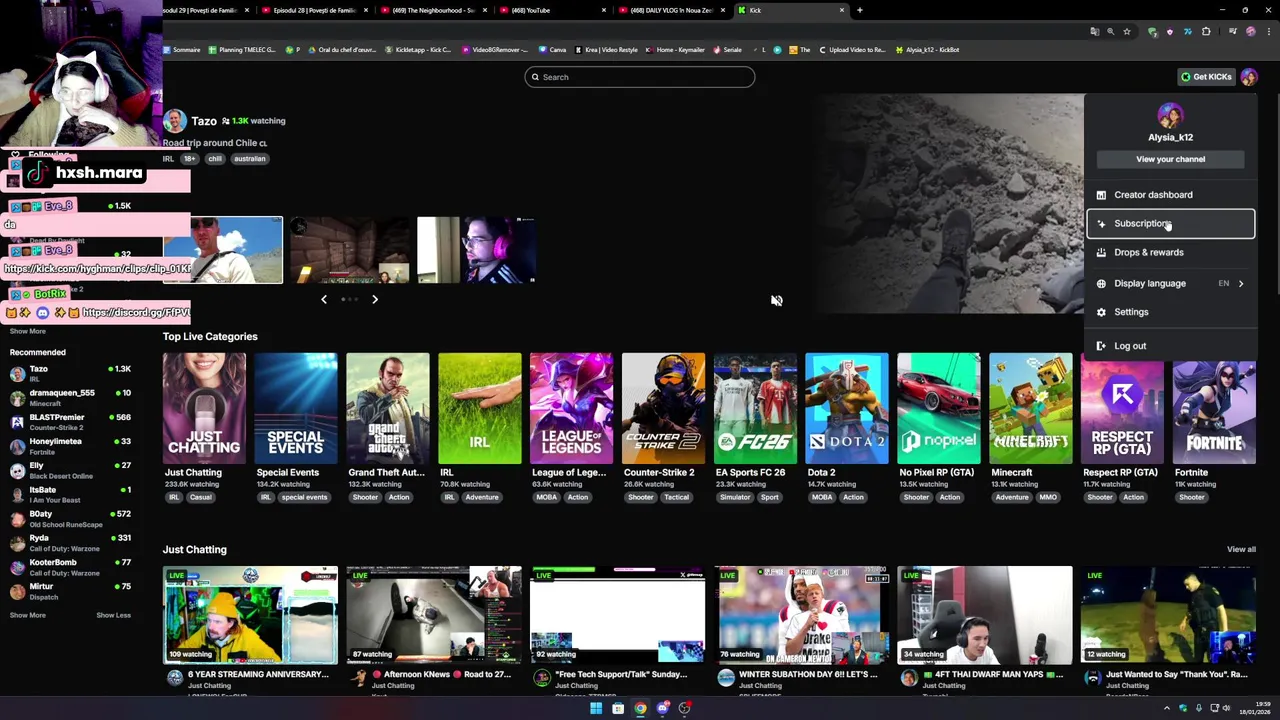Open ItsBate in the Recommended list
The width and height of the screenshot is (1280, 720).
[x=70, y=494]
